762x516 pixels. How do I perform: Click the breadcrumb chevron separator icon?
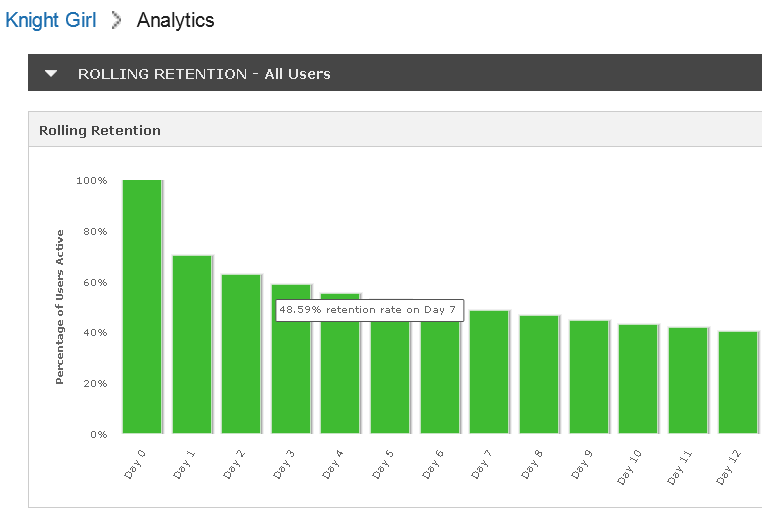[116, 20]
